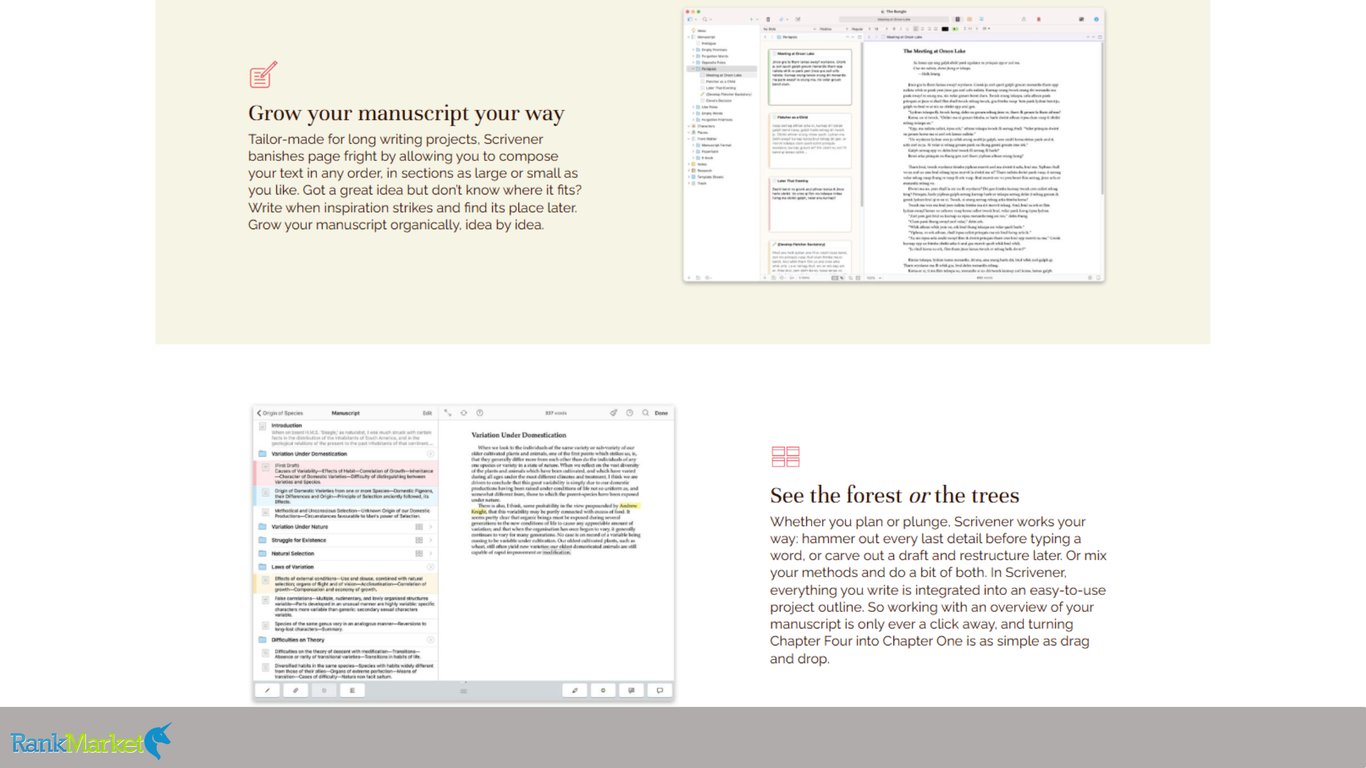Select the Trash item in Mac binder

click(702, 183)
